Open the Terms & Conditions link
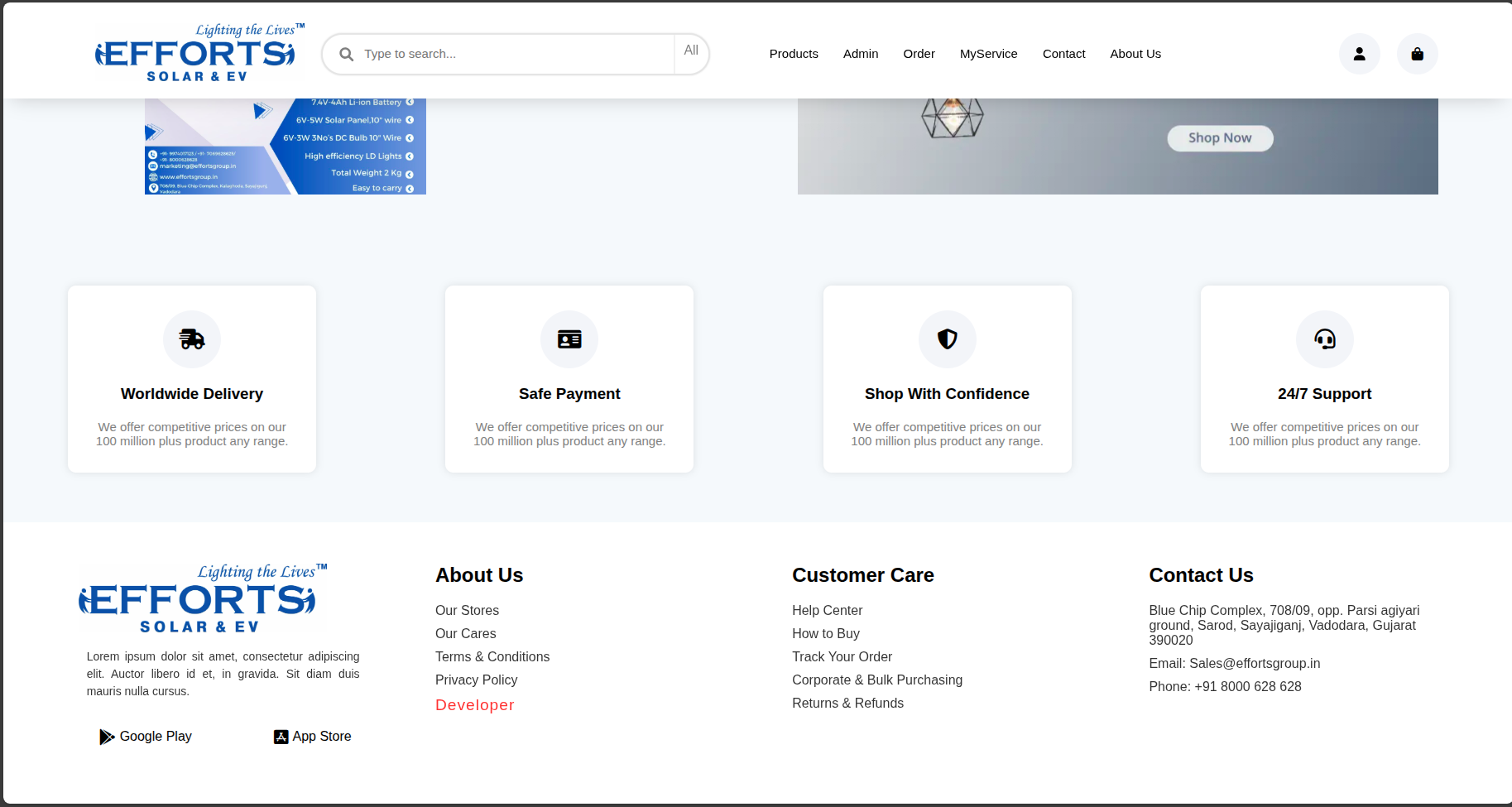1512x807 pixels. [492, 657]
